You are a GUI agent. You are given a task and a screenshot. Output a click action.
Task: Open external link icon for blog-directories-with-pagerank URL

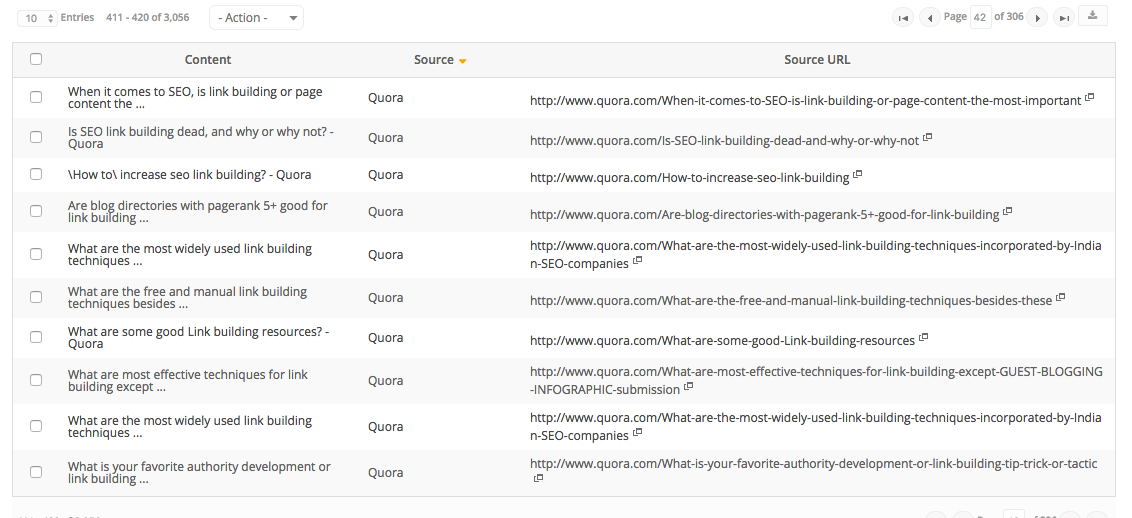click(1008, 211)
